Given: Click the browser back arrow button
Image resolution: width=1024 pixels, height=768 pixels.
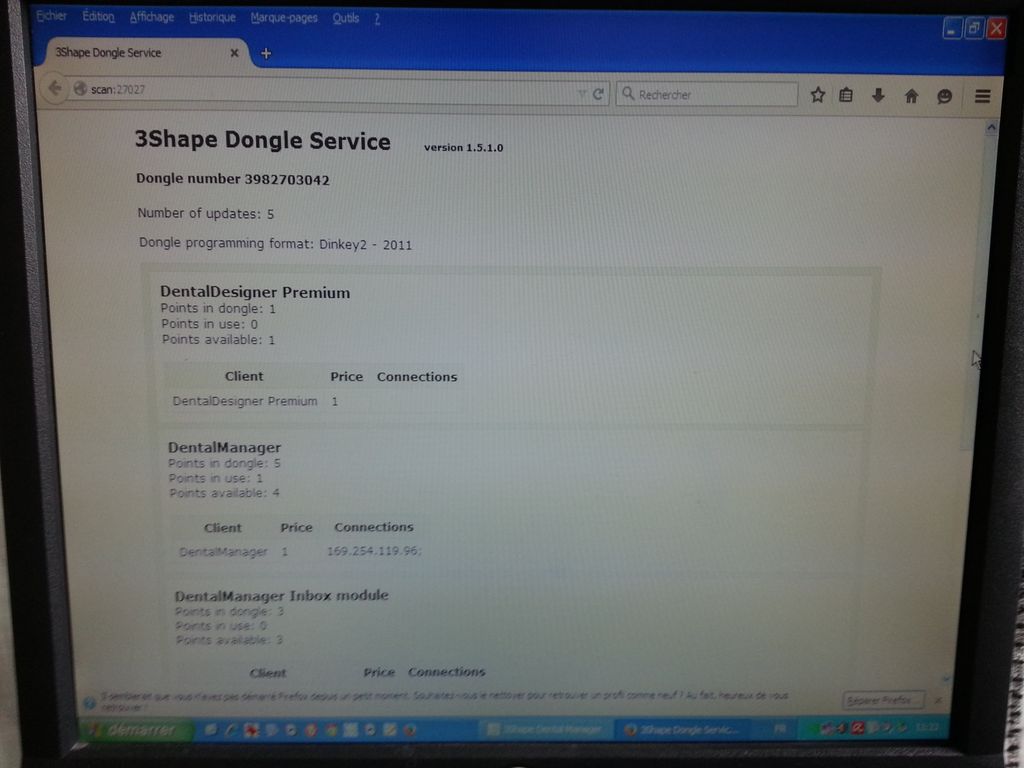Looking at the screenshot, I should point(55,88).
